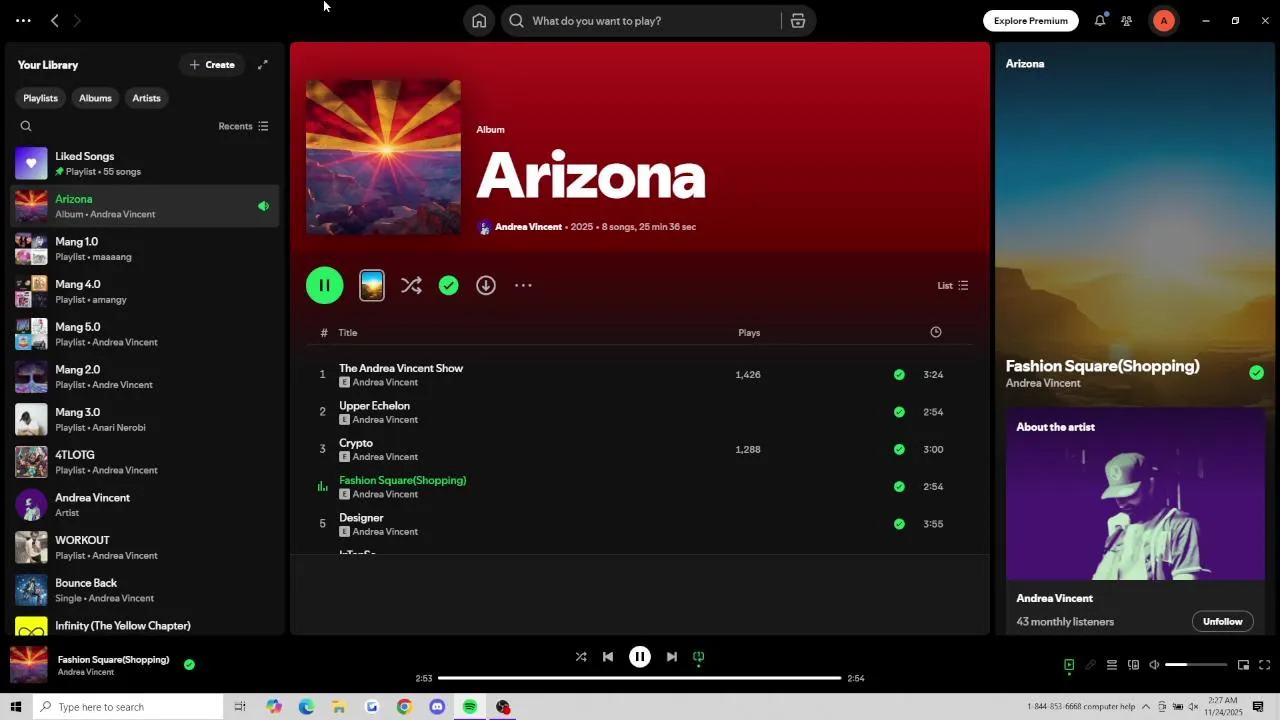Open the Create menu in library

coord(212,65)
